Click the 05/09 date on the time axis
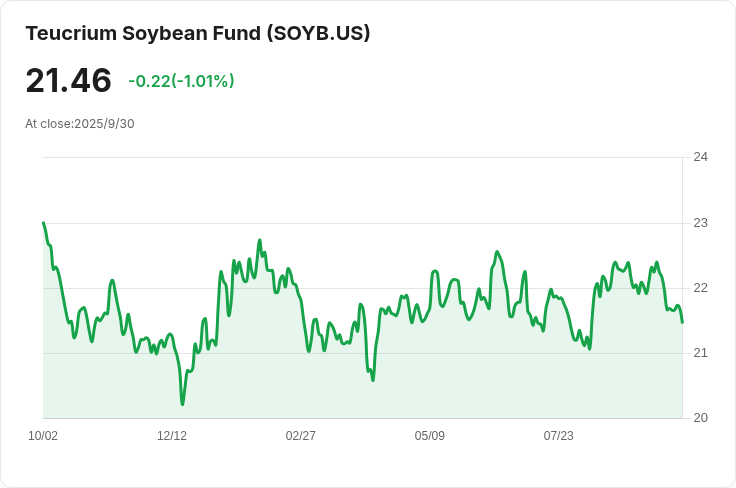This screenshot has height=488, width=736. 429,436
